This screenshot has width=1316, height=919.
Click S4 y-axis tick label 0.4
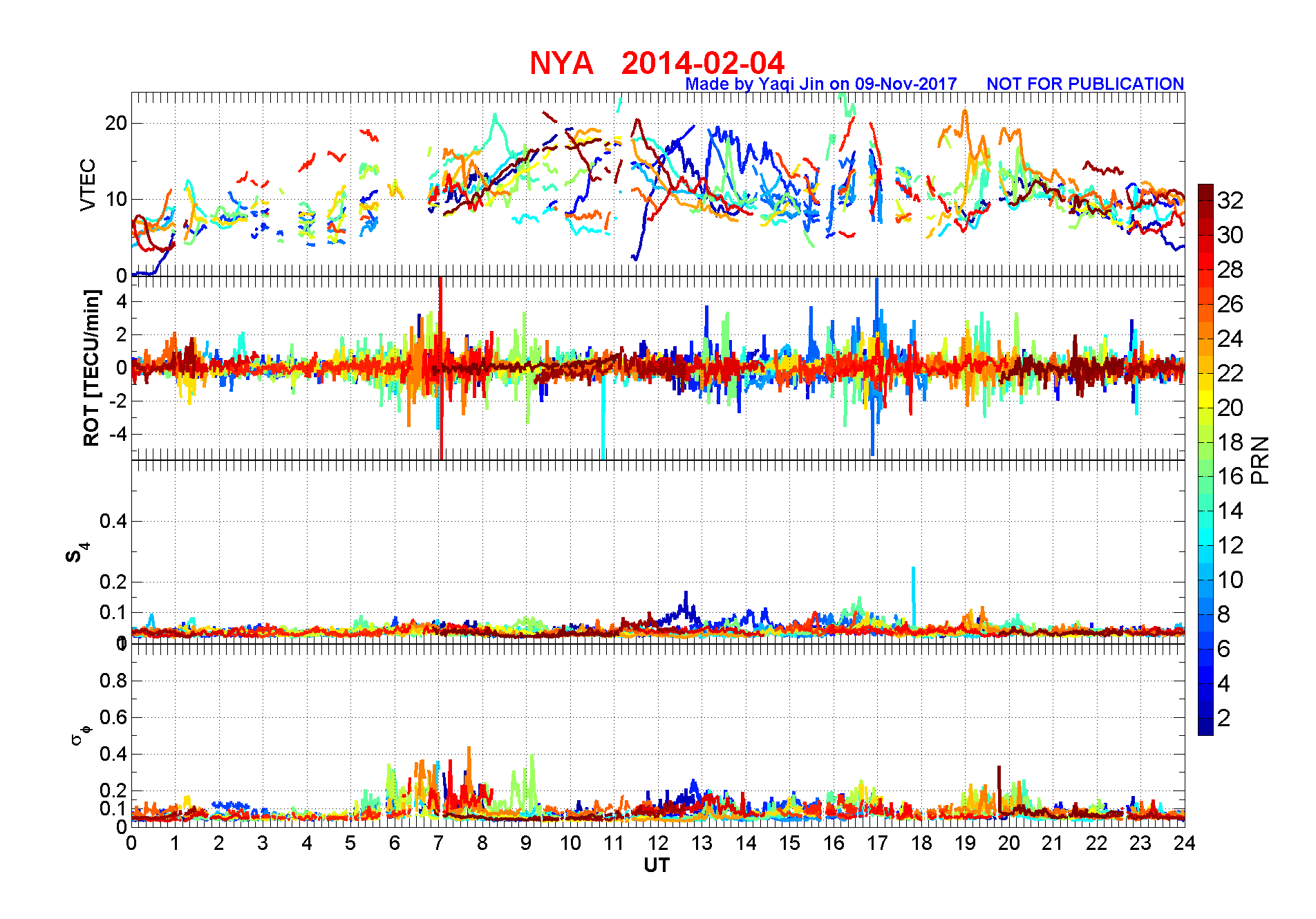click(x=113, y=521)
